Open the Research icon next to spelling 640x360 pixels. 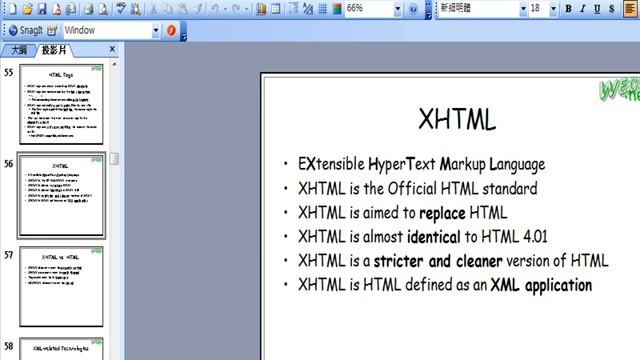coord(136,8)
